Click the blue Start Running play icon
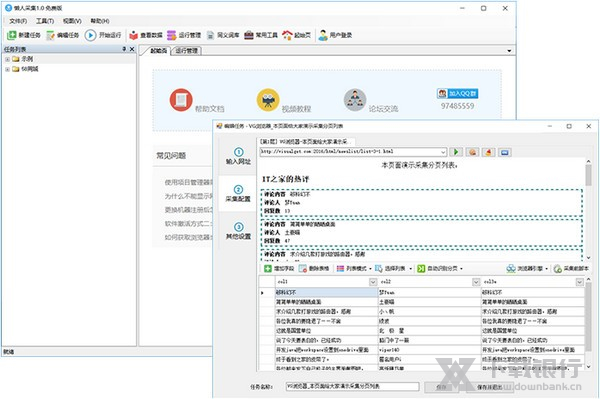The width and height of the screenshot is (600, 399). 90,35
